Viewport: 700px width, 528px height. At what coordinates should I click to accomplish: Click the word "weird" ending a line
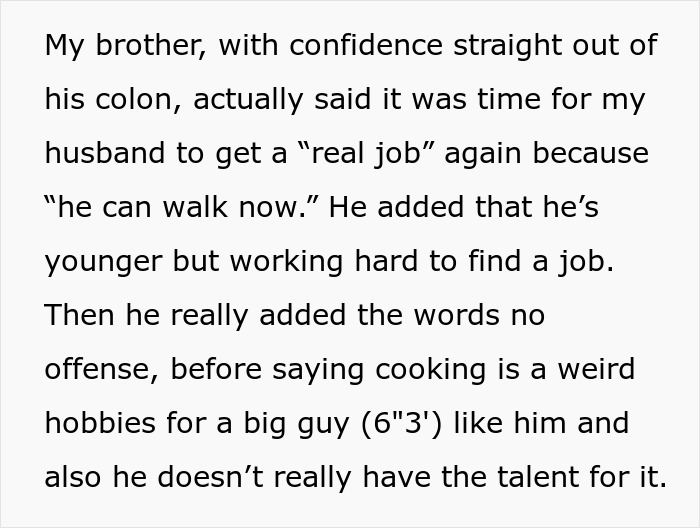[x=597, y=369]
